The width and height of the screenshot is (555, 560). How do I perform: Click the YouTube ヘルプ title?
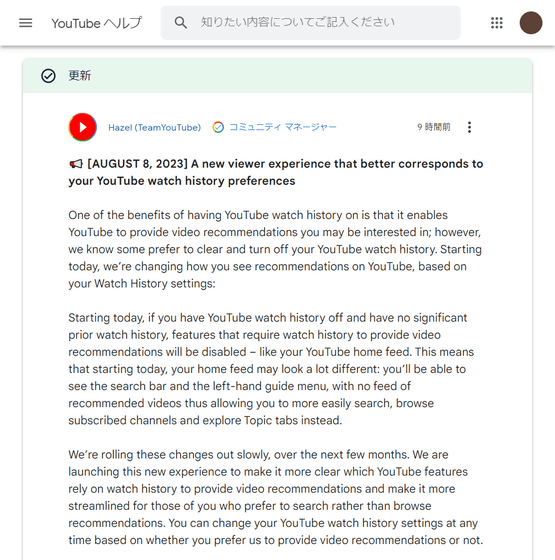pyautogui.click(x=96, y=23)
